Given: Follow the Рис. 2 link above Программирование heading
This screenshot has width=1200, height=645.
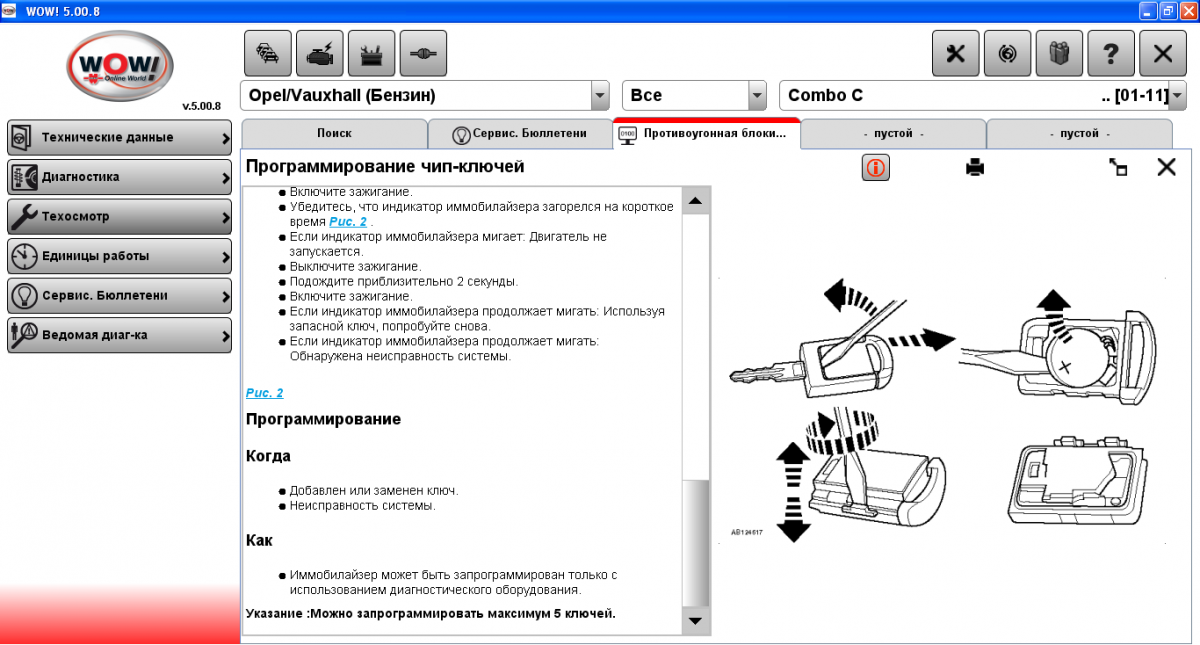Looking at the screenshot, I should [x=265, y=393].
